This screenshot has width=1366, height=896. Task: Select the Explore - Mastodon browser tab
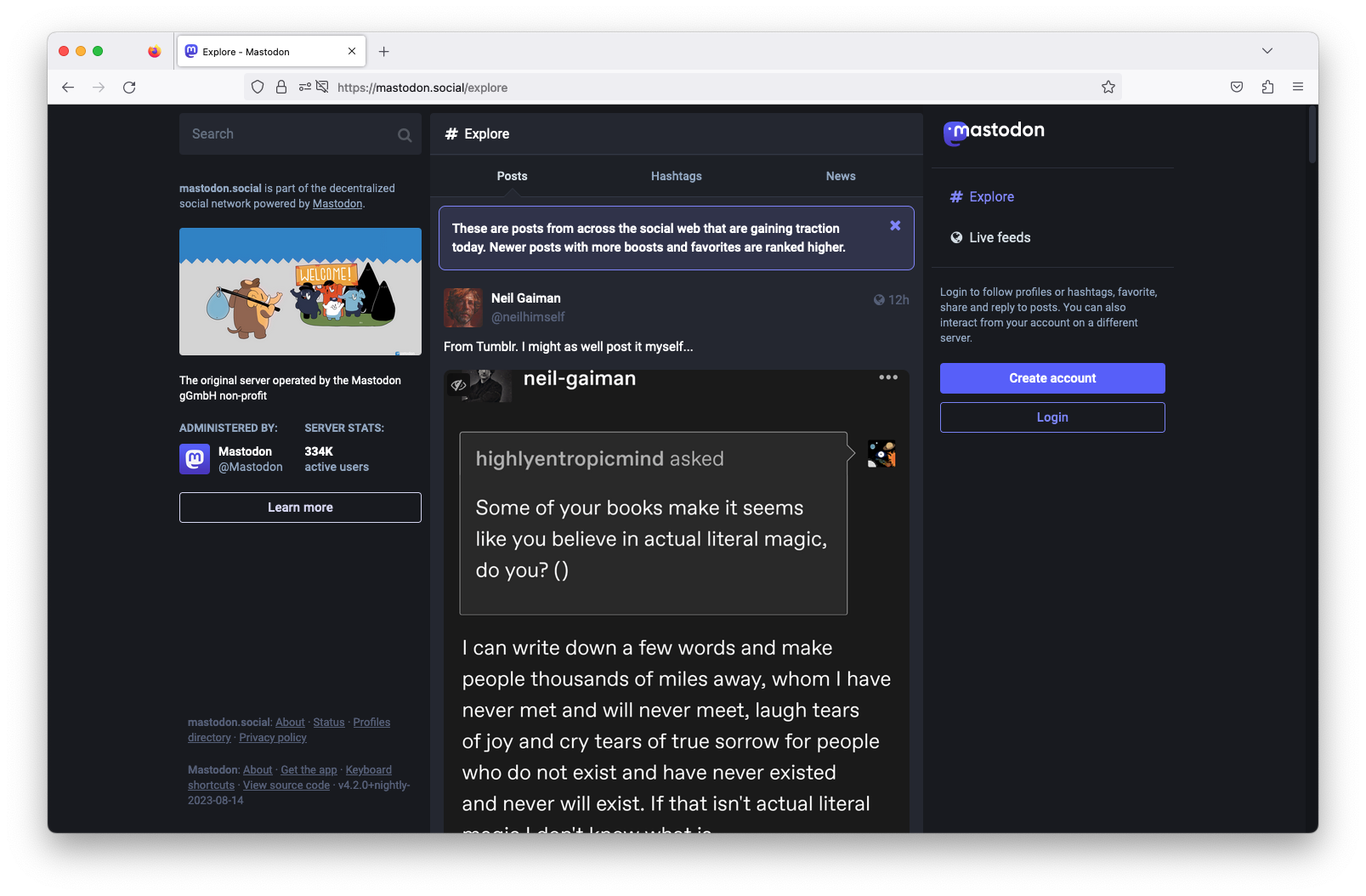[x=271, y=52]
